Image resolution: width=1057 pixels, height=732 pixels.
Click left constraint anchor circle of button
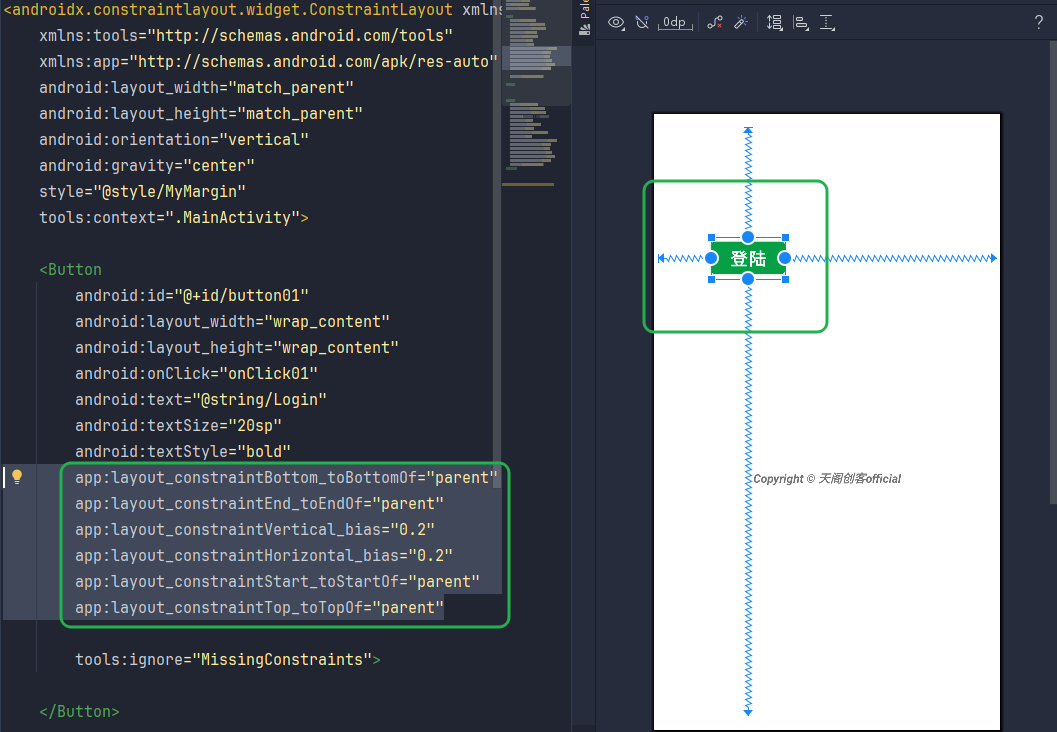tap(712, 258)
